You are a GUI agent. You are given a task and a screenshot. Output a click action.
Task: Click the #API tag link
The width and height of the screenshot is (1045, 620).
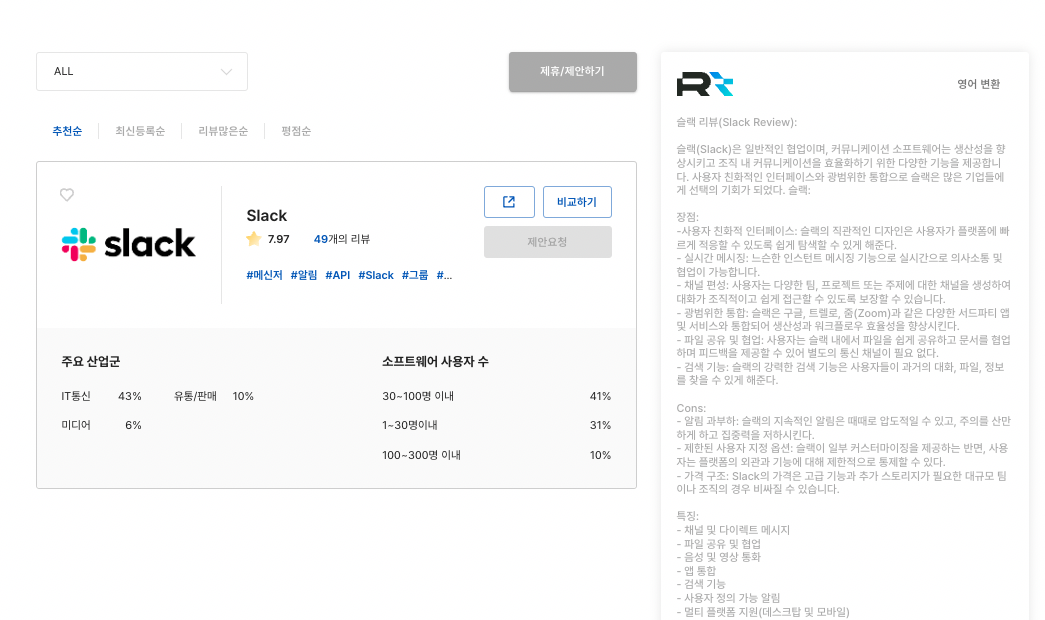pyautogui.click(x=337, y=275)
